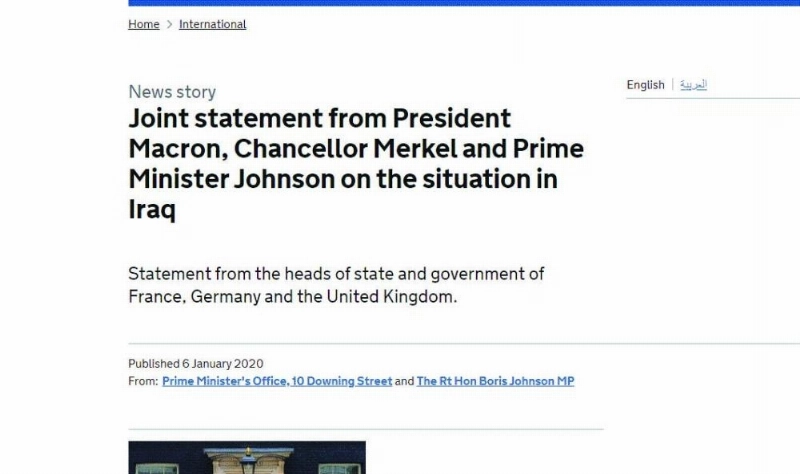Viewport: 800px width, 474px height.
Task: Click the lantern in the door photo
Action: tap(248, 462)
